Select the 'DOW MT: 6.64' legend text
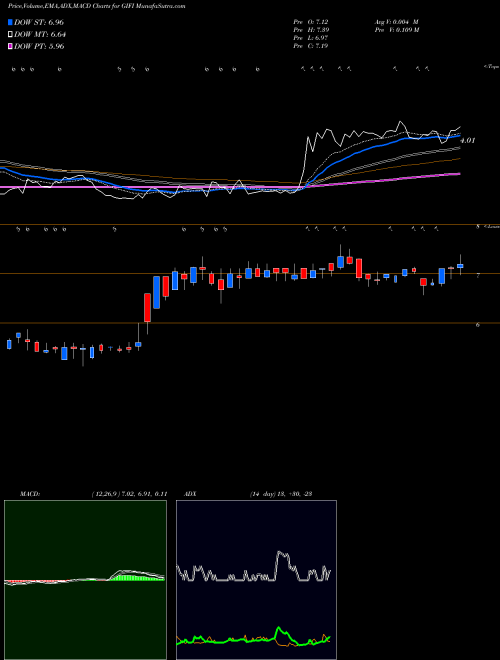The image size is (500, 660). (40, 35)
